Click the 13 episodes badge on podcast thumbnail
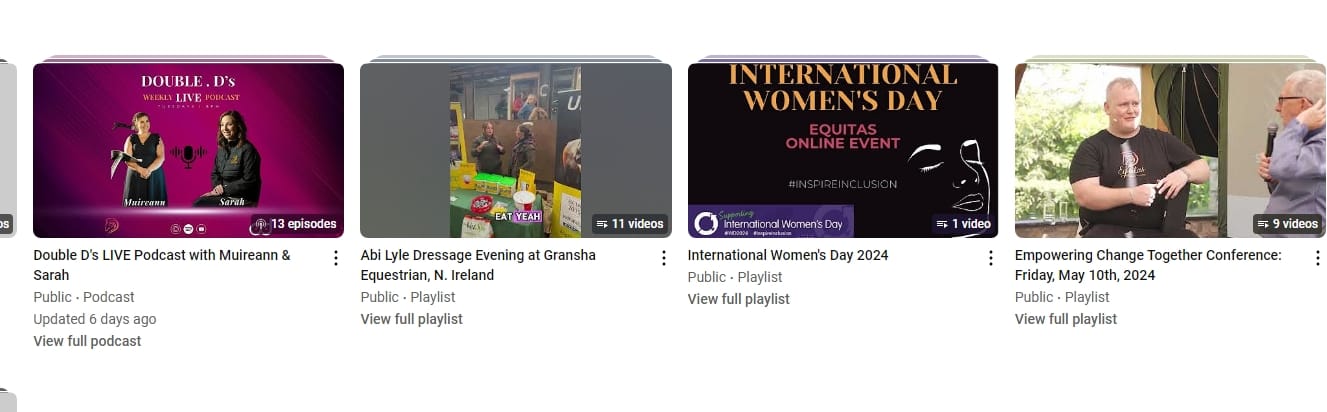Image resolution: width=1327 pixels, height=412 pixels. click(296, 224)
